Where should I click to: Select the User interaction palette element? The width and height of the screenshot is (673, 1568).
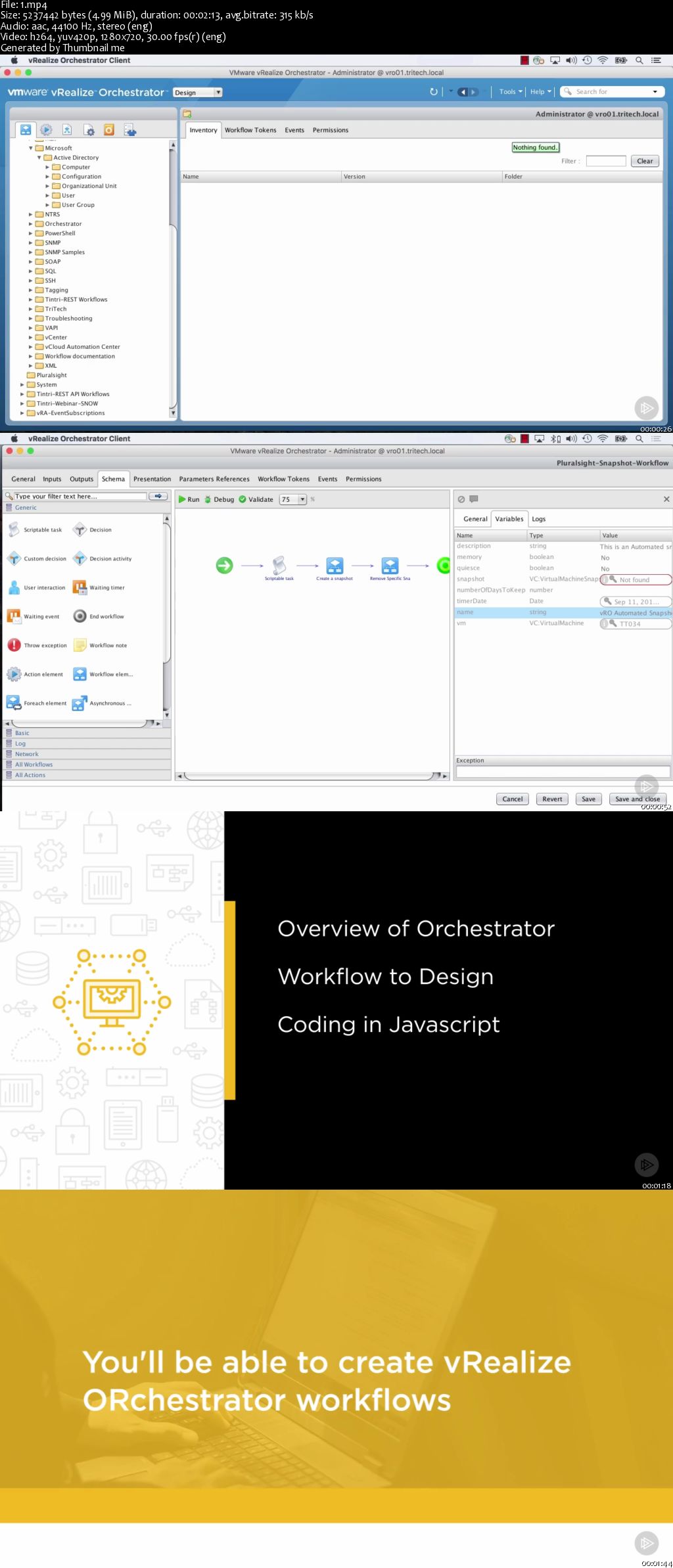click(x=37, y=587)
